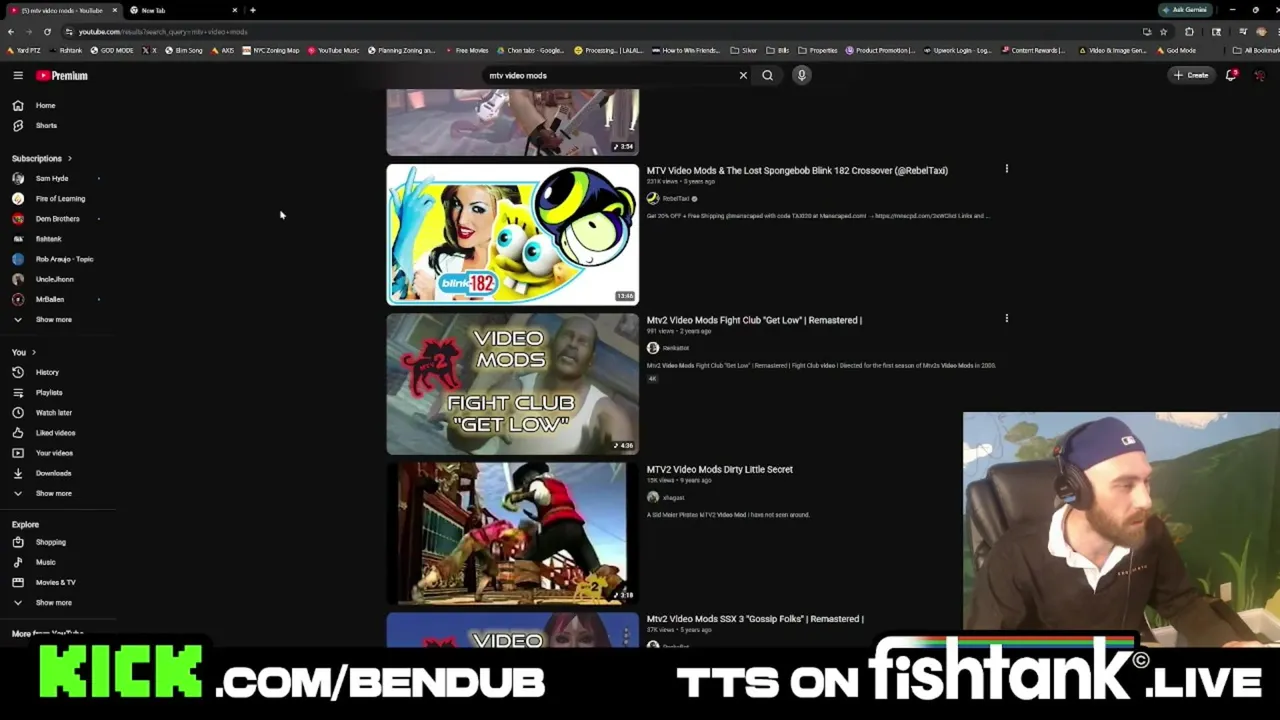Open the Free Movies bookmark
1280x720 pixels.
[467, 50]
